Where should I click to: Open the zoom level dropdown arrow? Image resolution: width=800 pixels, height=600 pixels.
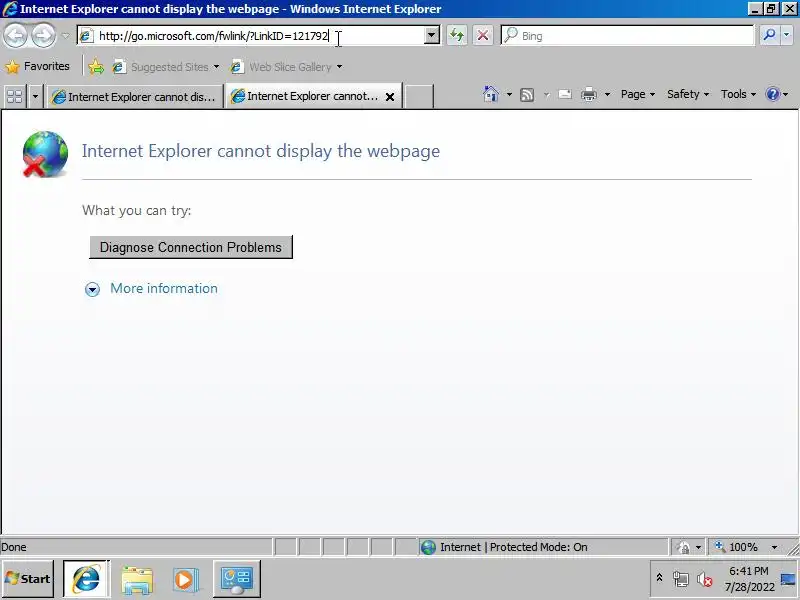[x=774, y=547]
